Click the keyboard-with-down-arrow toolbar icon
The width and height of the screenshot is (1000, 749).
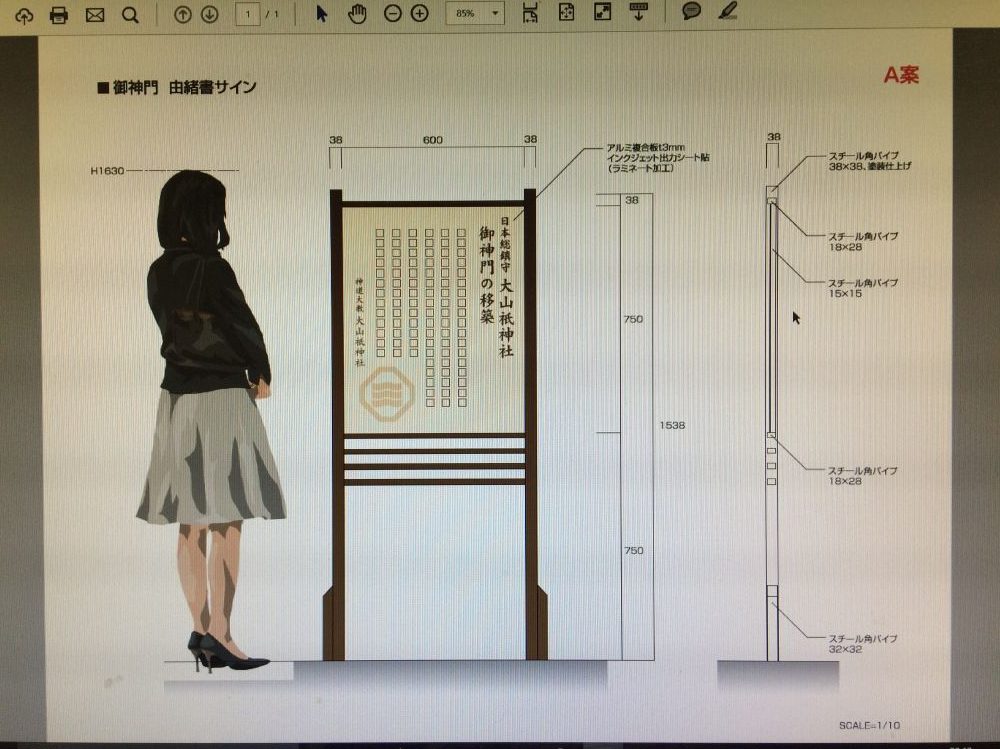(x=638, y=12)
